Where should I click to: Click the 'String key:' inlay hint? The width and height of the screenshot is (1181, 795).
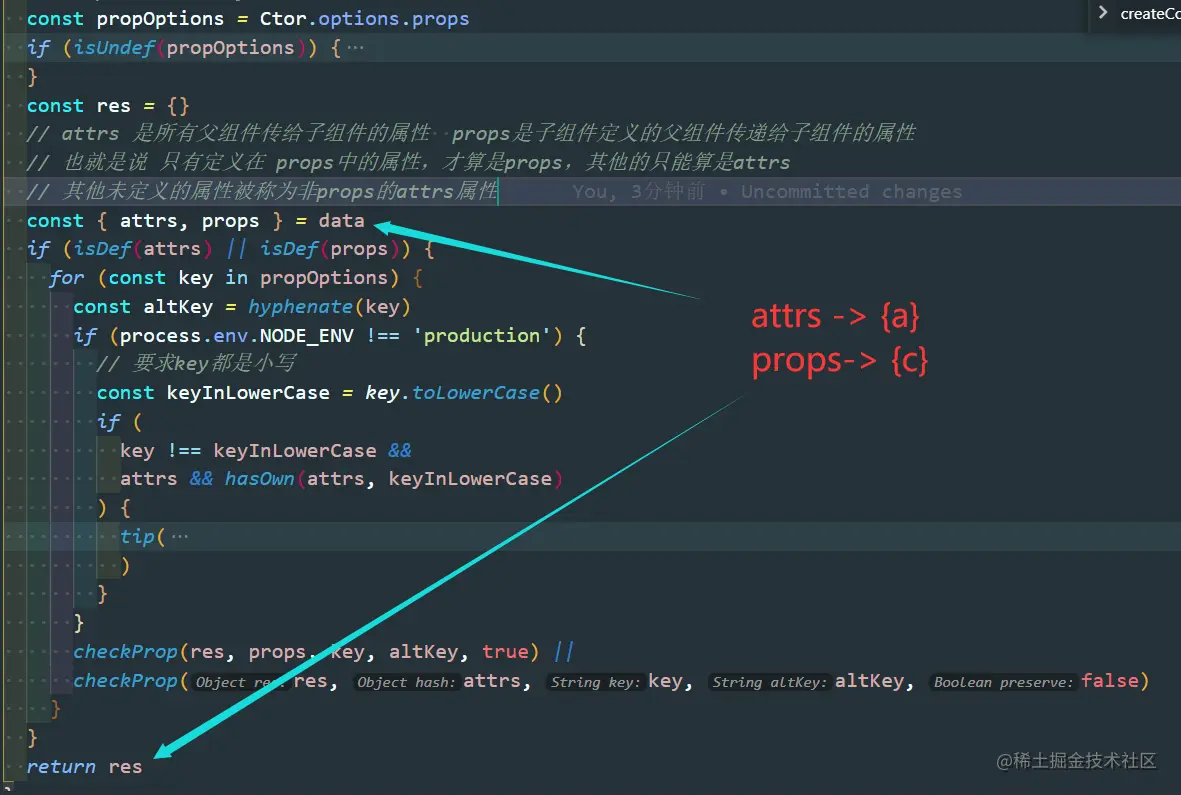(595, 682)
